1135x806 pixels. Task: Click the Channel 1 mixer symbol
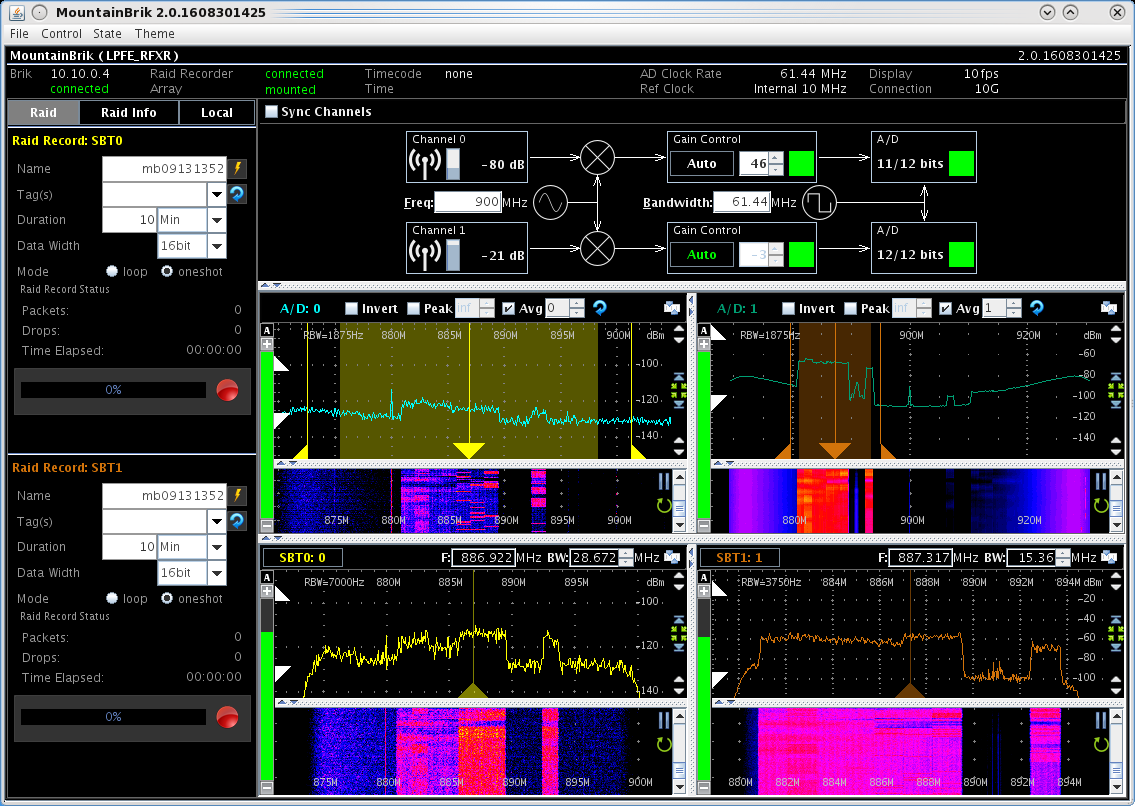tap(597, 248)
